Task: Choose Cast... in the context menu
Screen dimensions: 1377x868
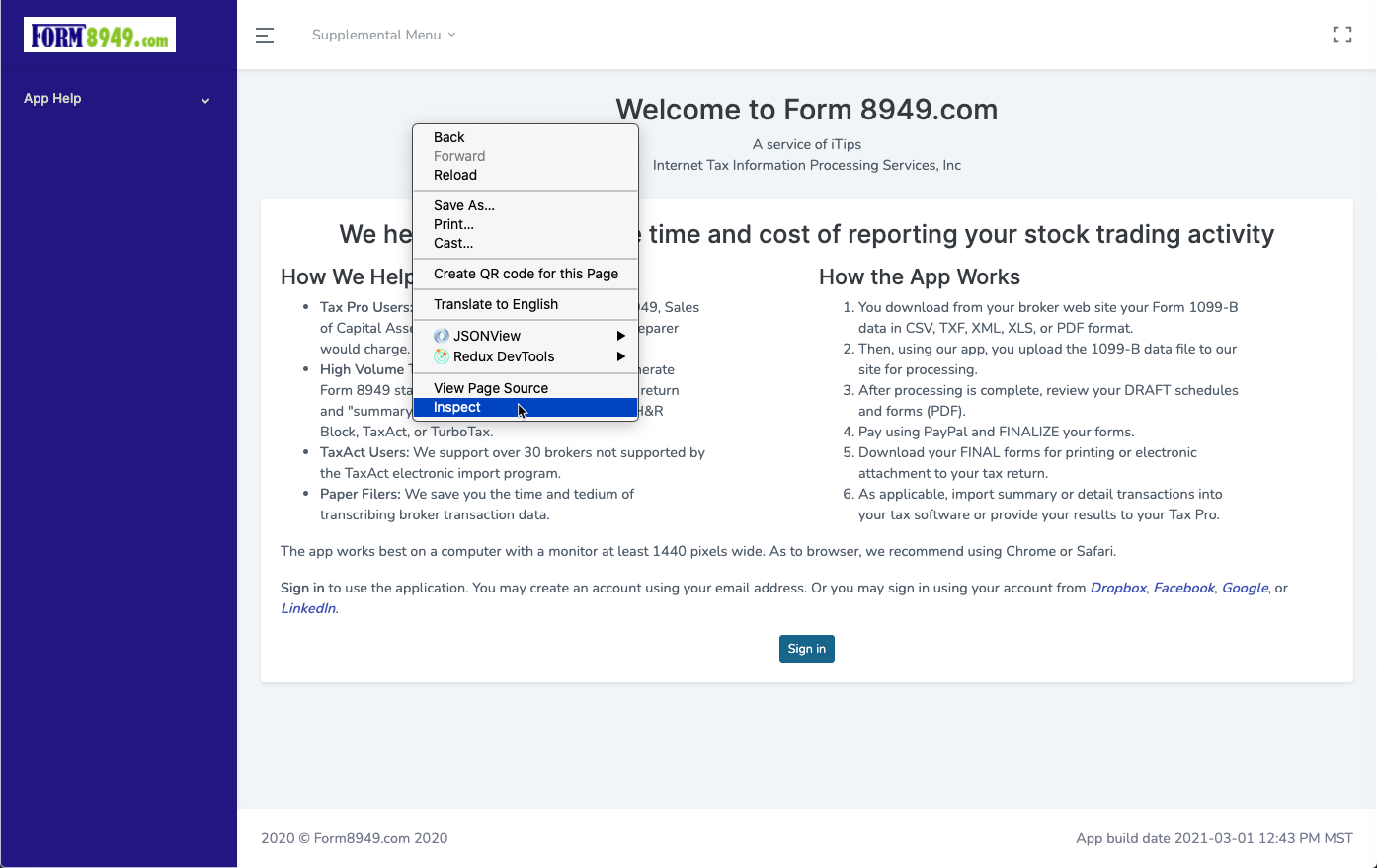Action: tap(526, 243)
